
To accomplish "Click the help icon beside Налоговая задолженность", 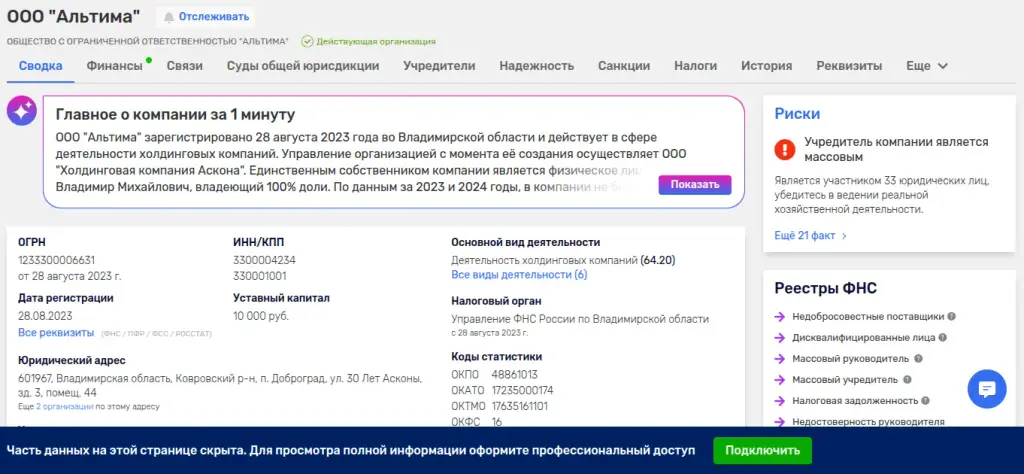I will (x=925, y=400).
